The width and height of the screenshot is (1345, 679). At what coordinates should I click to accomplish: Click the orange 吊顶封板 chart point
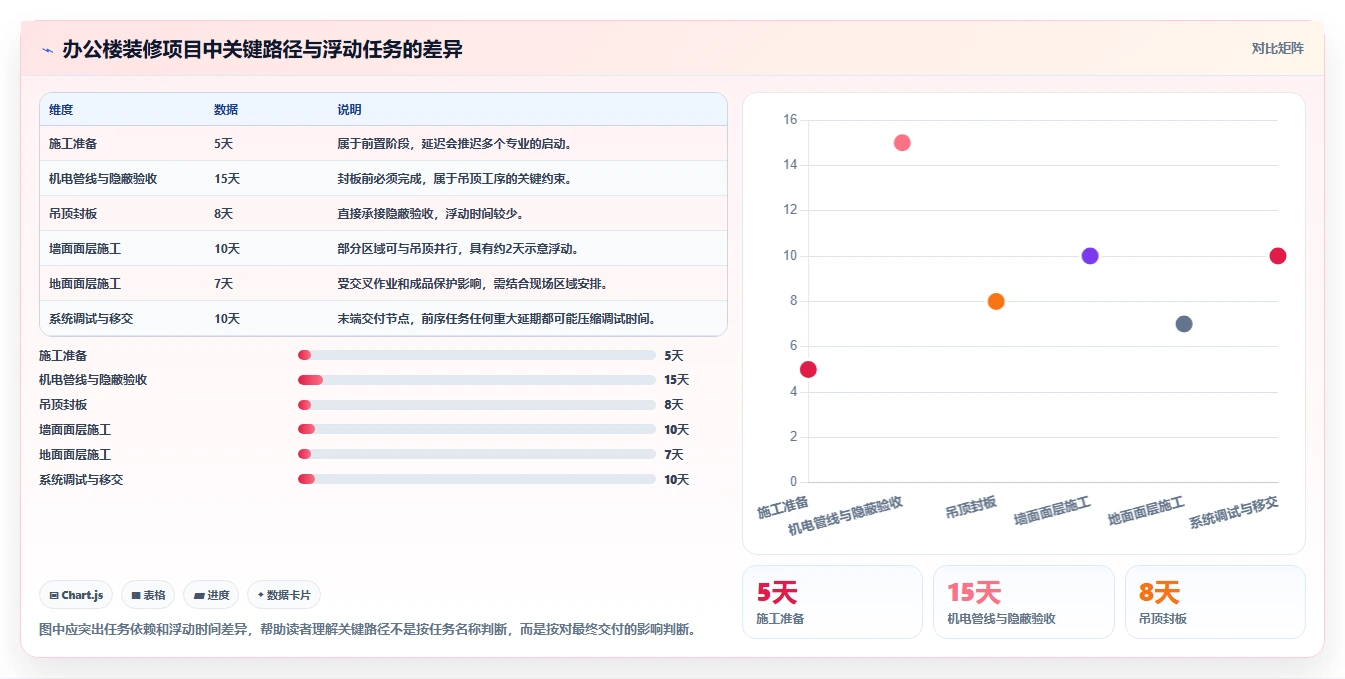point(996,301)
